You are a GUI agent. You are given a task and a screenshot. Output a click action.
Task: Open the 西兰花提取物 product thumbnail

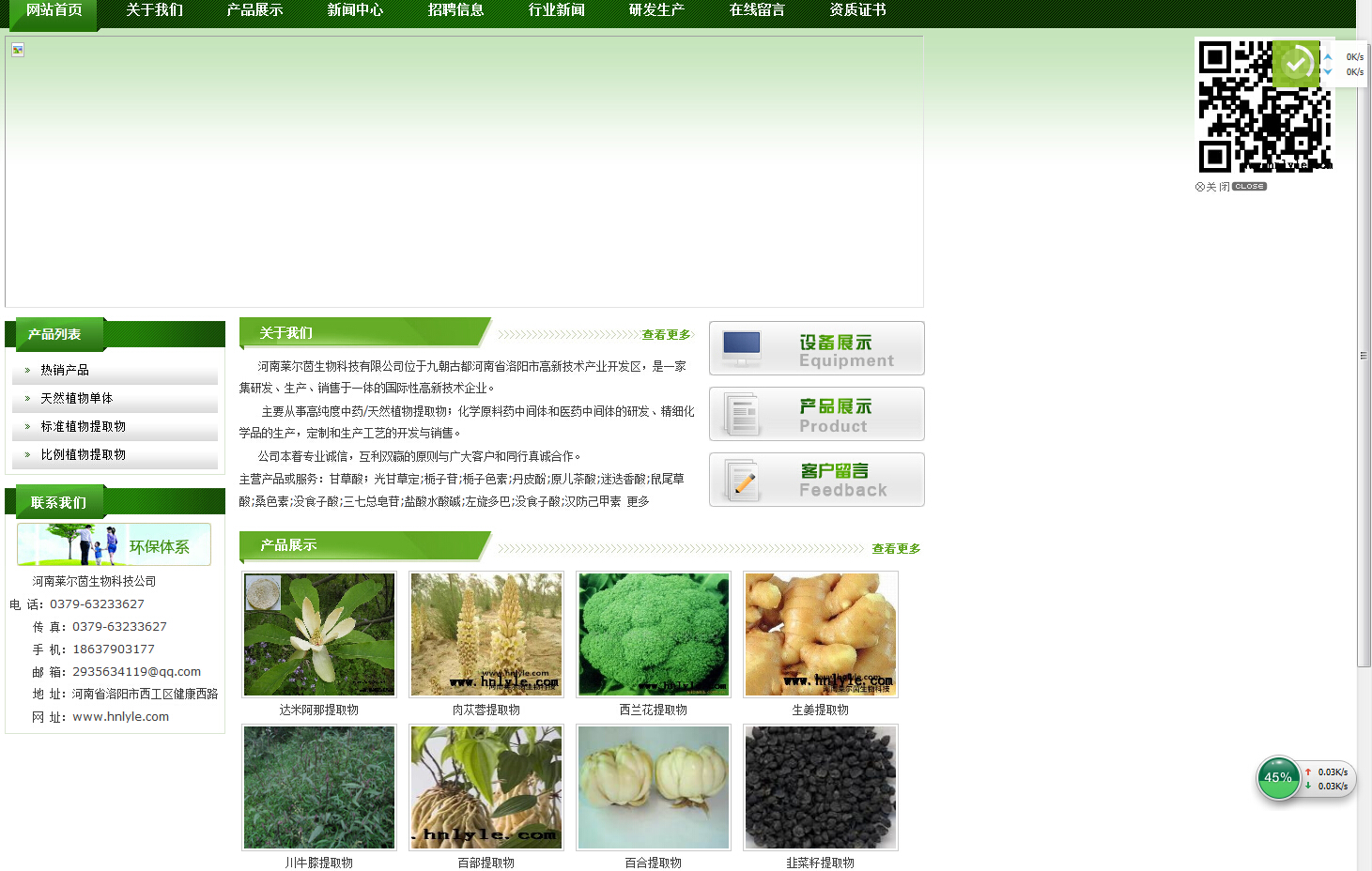654,634
